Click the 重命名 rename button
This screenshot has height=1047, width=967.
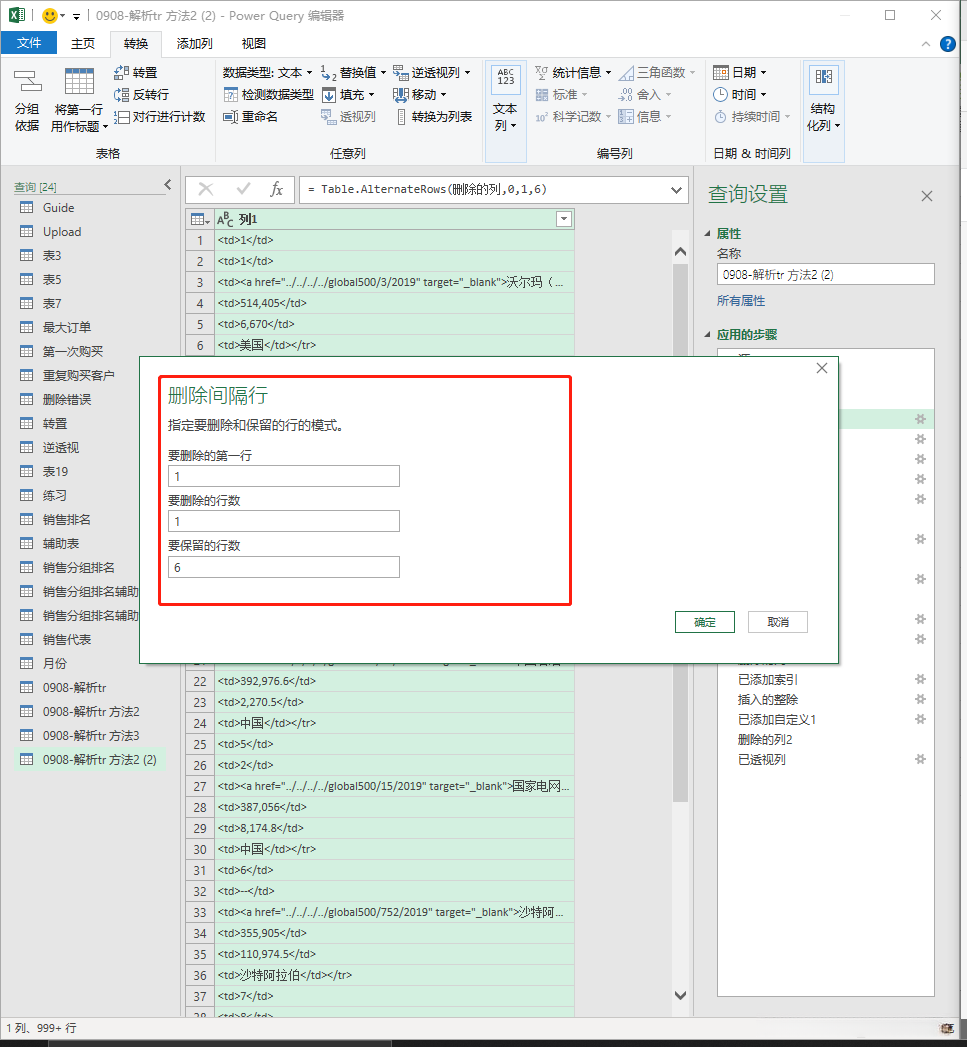click(250, 116)
